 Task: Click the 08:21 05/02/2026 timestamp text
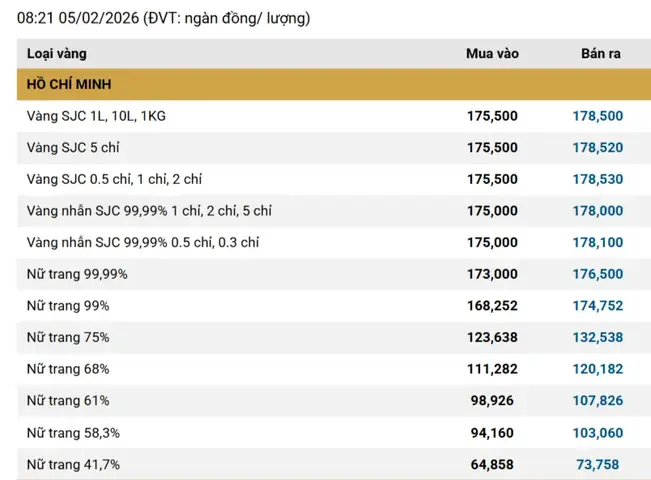tap(78, 18)
